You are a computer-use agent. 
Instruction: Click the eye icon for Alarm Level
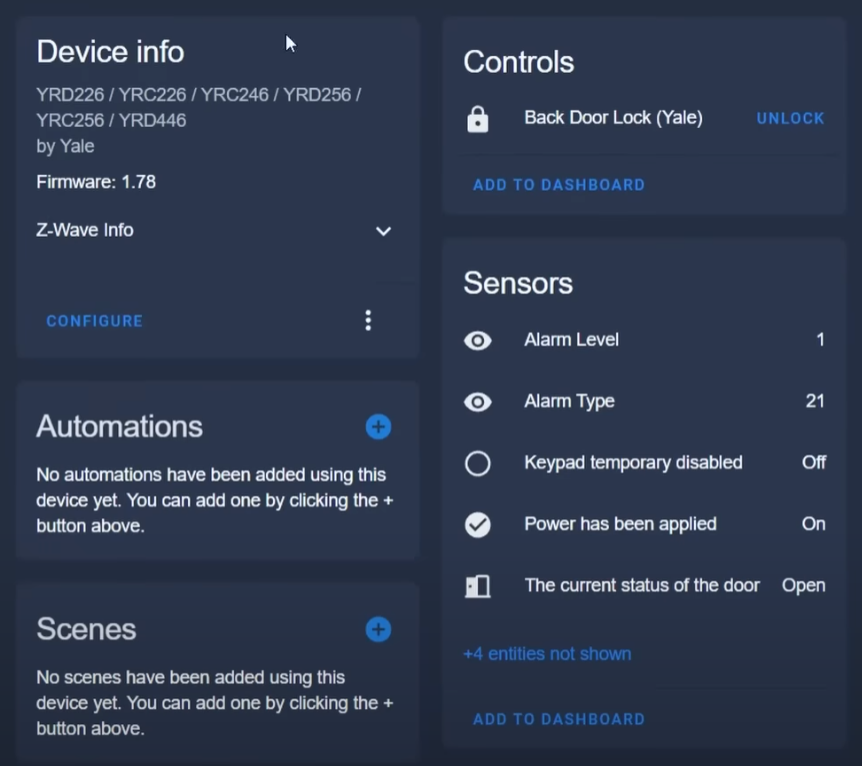click(x=478, y=341)
